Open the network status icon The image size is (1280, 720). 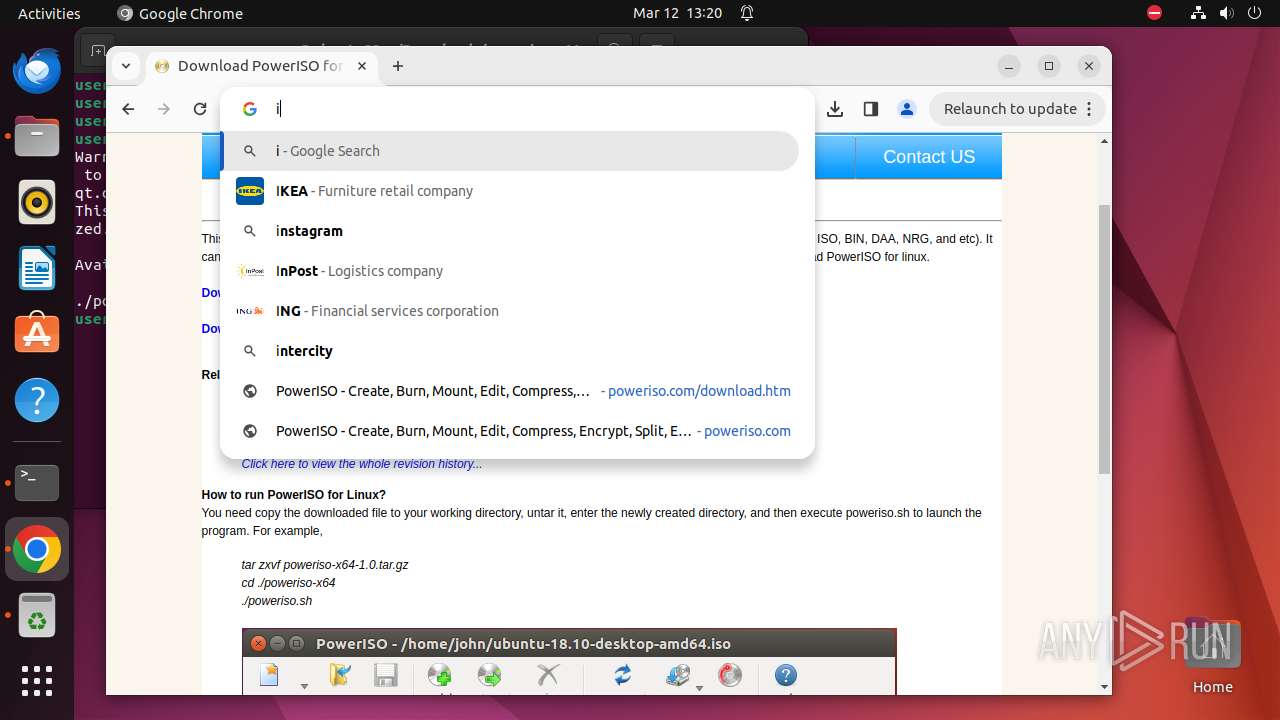coord(1198,13)
